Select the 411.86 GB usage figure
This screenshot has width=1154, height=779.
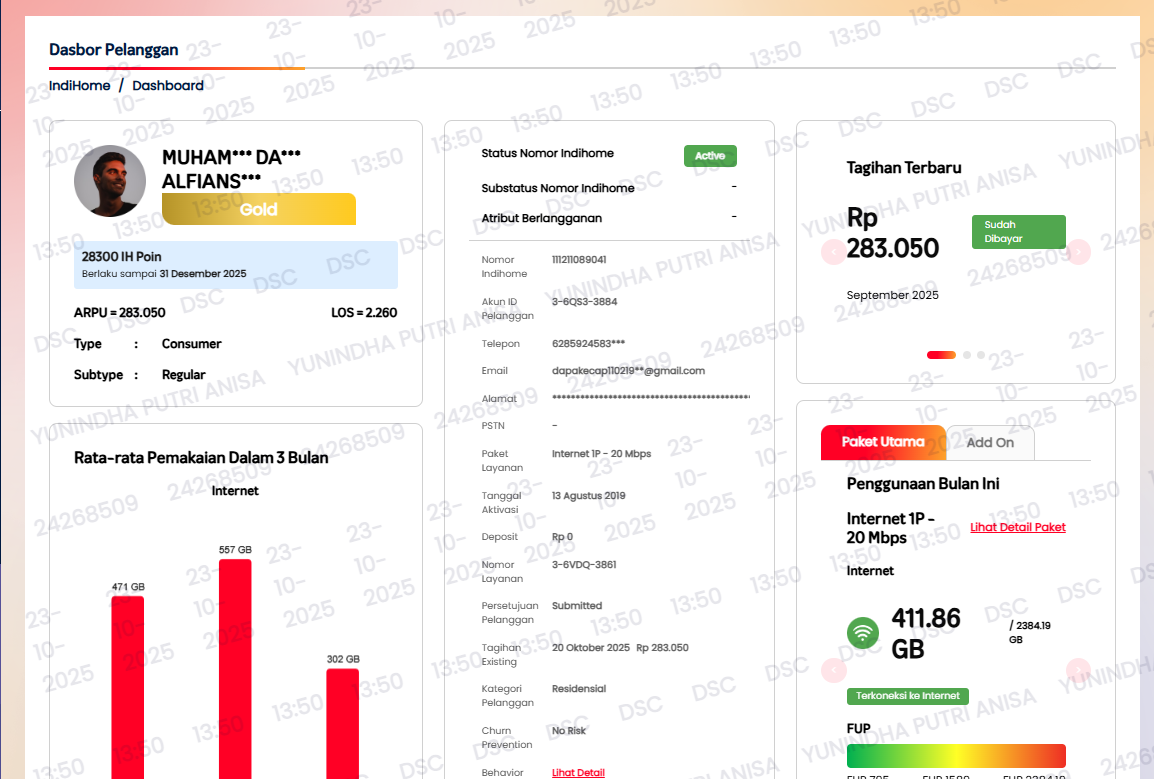tap(926, 633)
